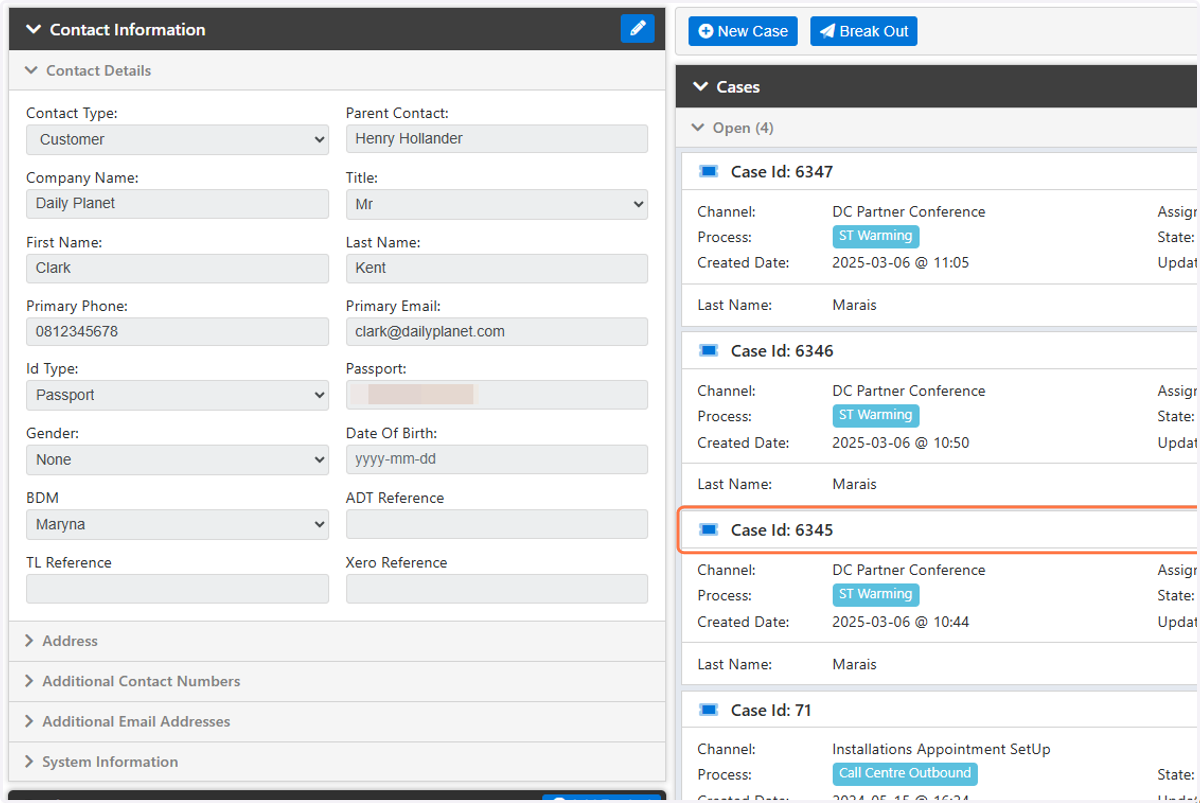Click the Company Name field Daily Planet
This screenshot has height=803, width=1200.
177,204
